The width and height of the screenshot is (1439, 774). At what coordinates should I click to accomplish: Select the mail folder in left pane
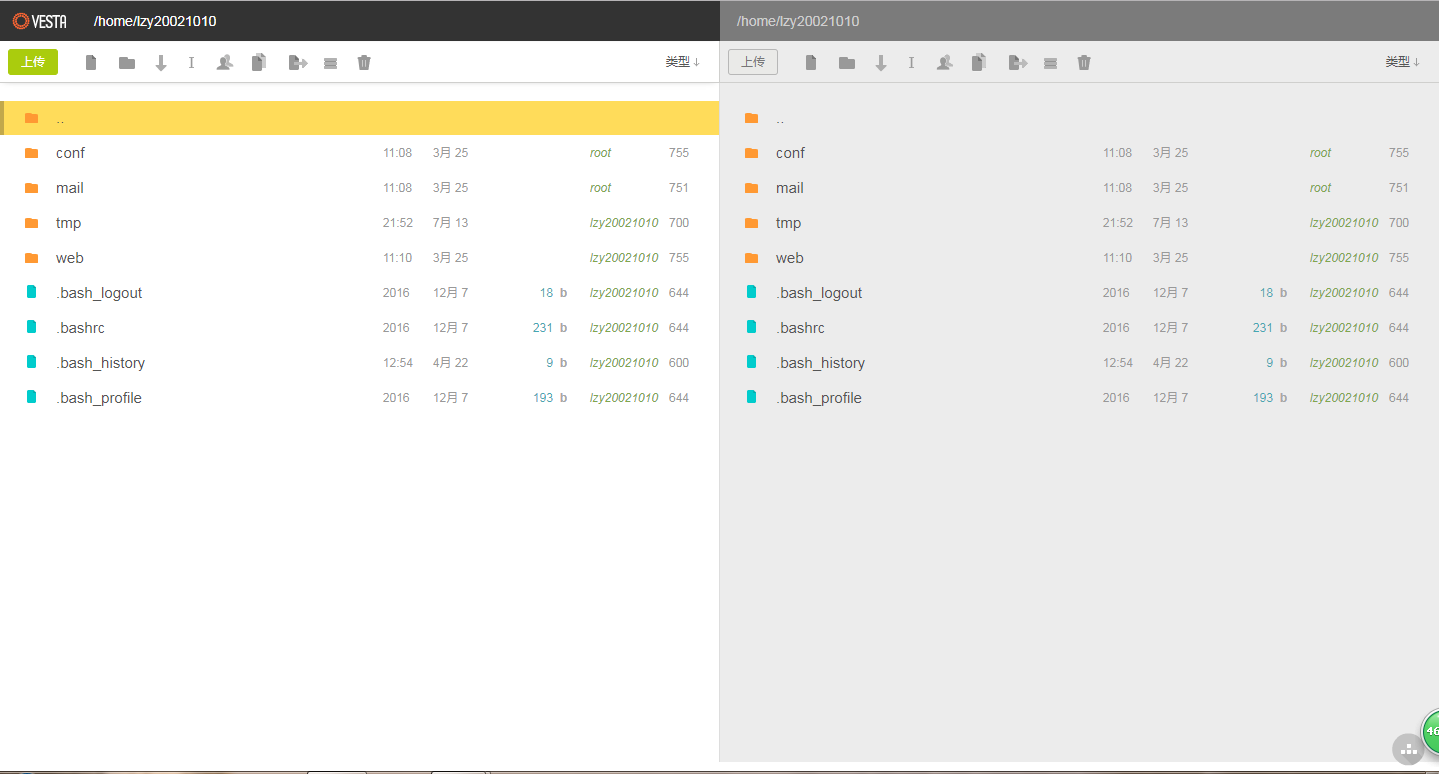coord(360,188)
